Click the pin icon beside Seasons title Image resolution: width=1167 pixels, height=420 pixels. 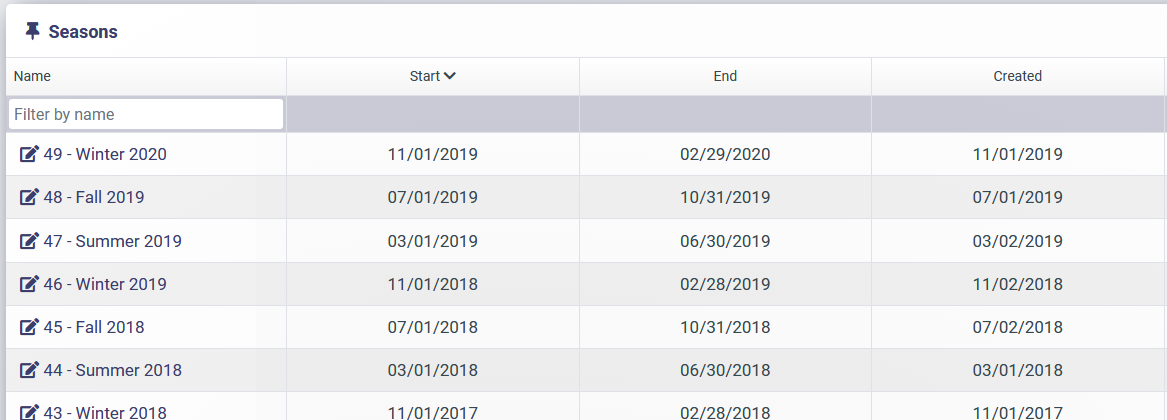(32, 31)
